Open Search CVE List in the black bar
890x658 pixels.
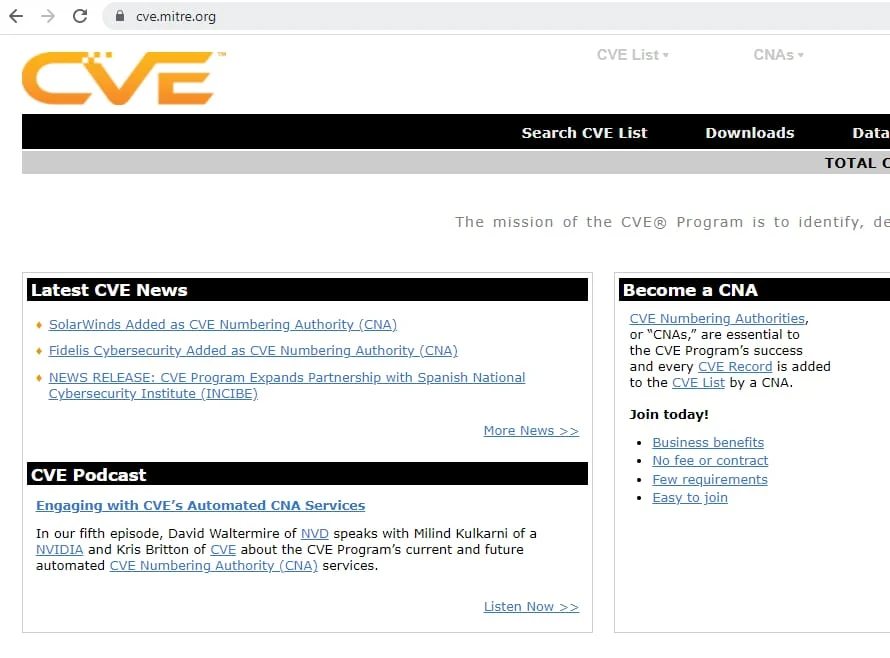pyautogui.click(x=584, y=132)
